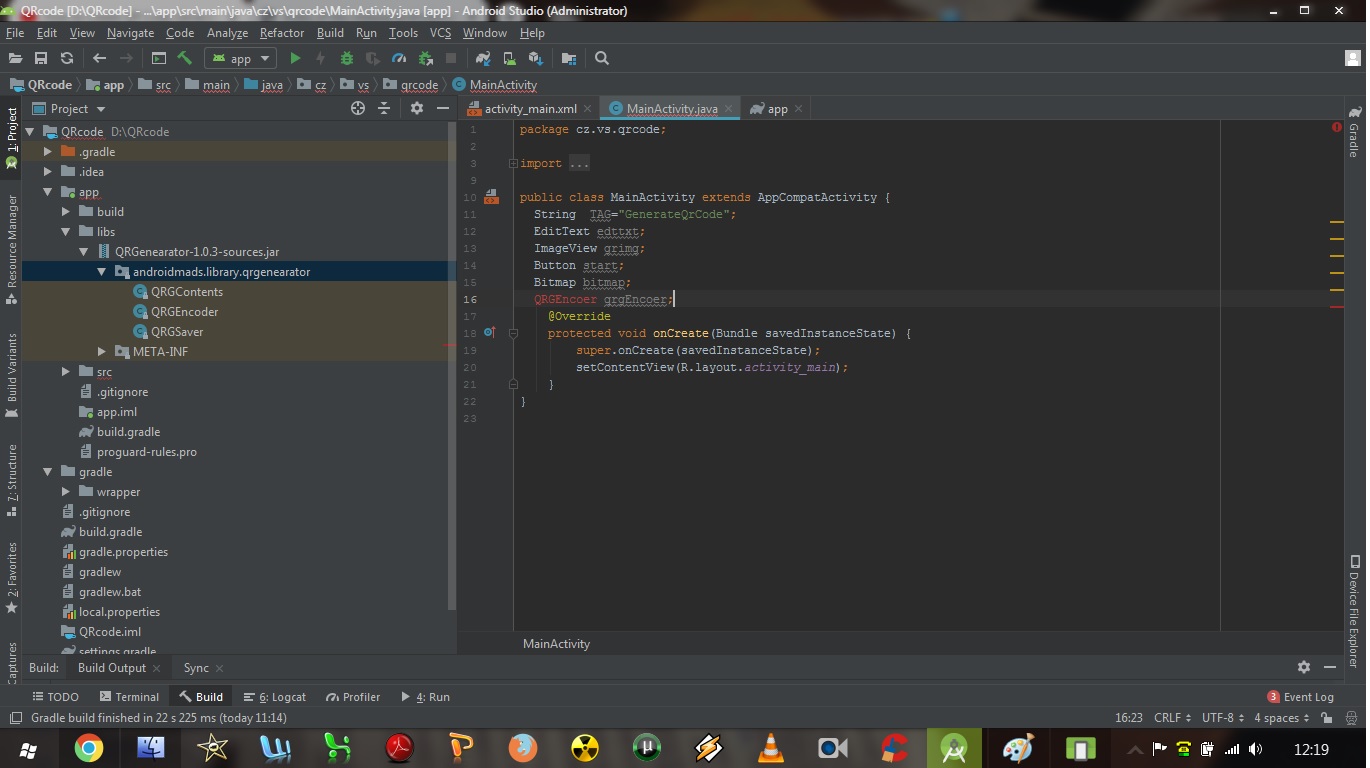Switch to the activity_main.xml tab
Image resolution: width=1370 pixels, height=768 pixels.
[530, 109]
